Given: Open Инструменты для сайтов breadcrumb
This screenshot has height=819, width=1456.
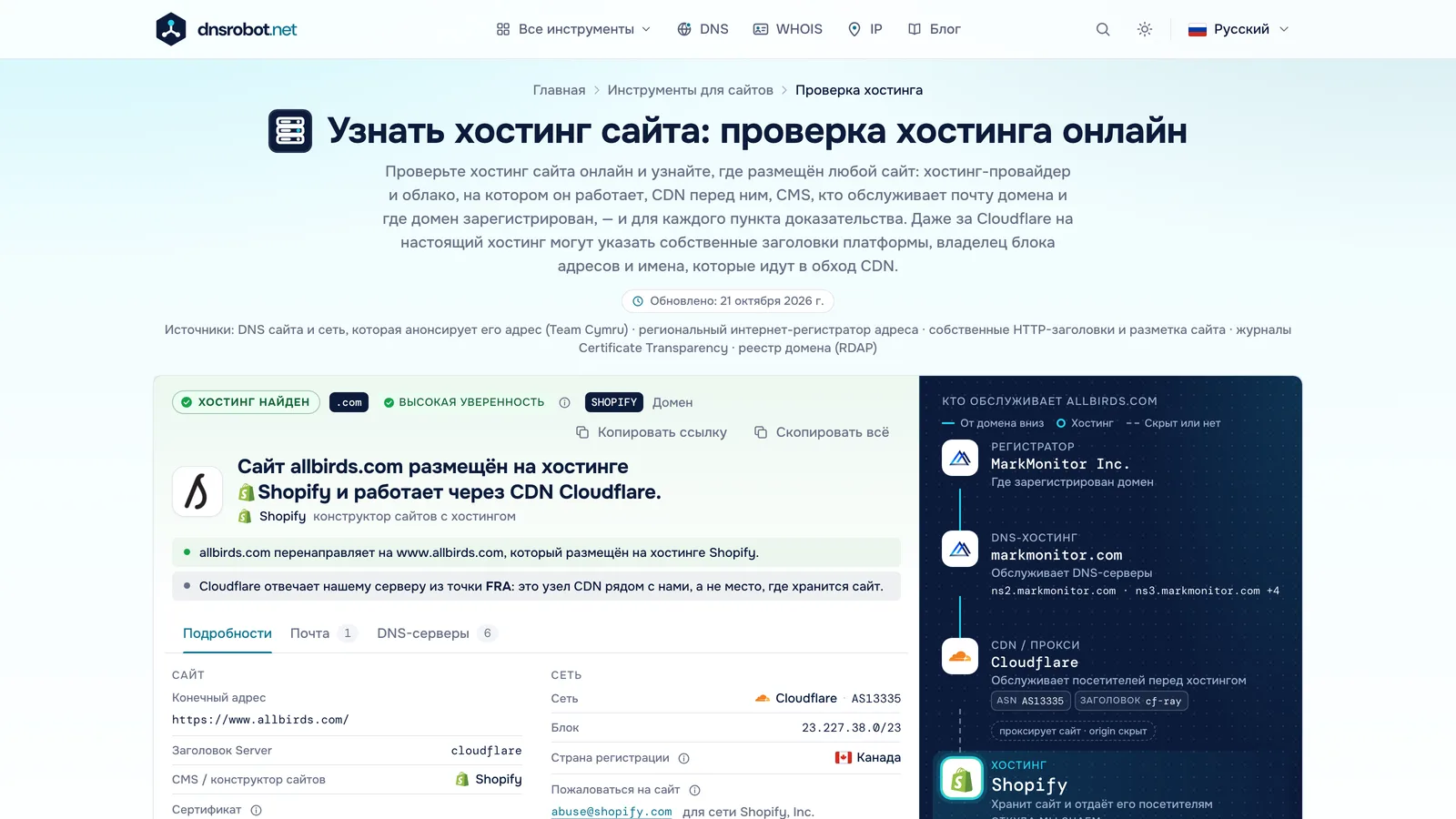Looking at the screenshot, I should coord(690,90).
